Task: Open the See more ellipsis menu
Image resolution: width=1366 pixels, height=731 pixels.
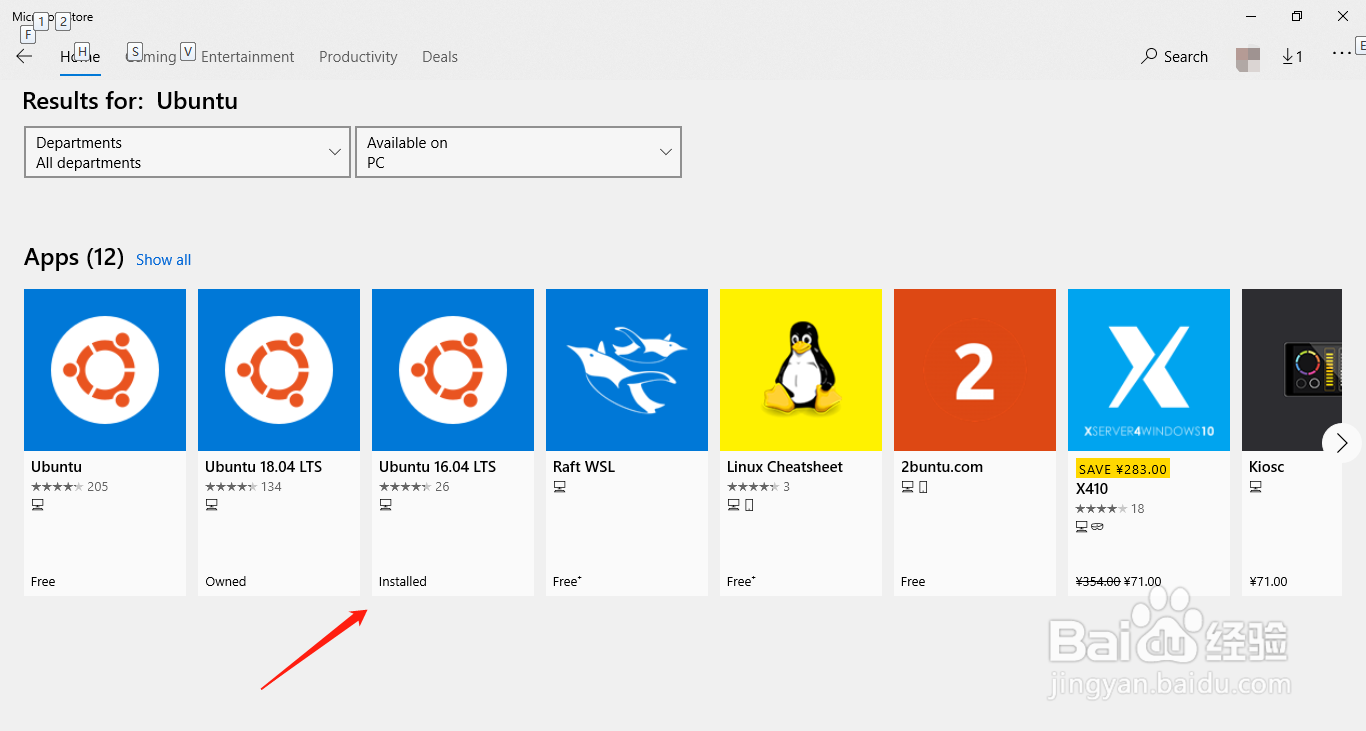Action: [1342, 54]
